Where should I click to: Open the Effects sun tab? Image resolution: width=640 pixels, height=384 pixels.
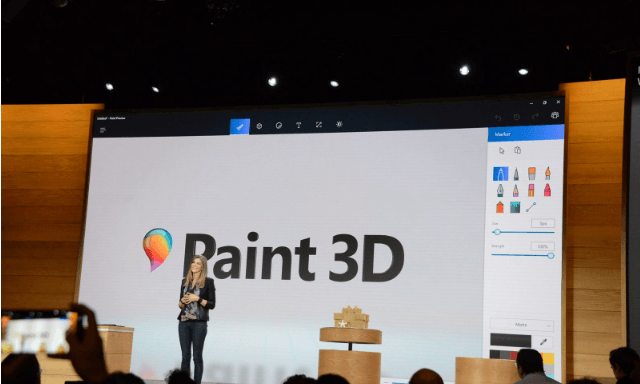click(x=339, y=124)
